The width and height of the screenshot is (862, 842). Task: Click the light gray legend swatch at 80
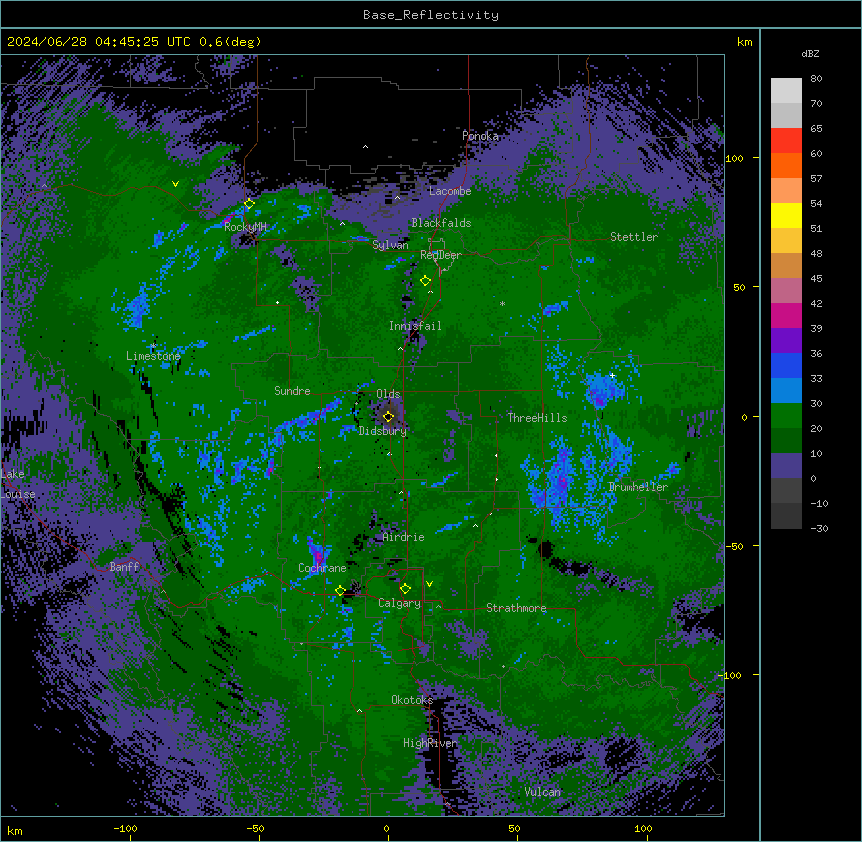[x=786, y=91]
